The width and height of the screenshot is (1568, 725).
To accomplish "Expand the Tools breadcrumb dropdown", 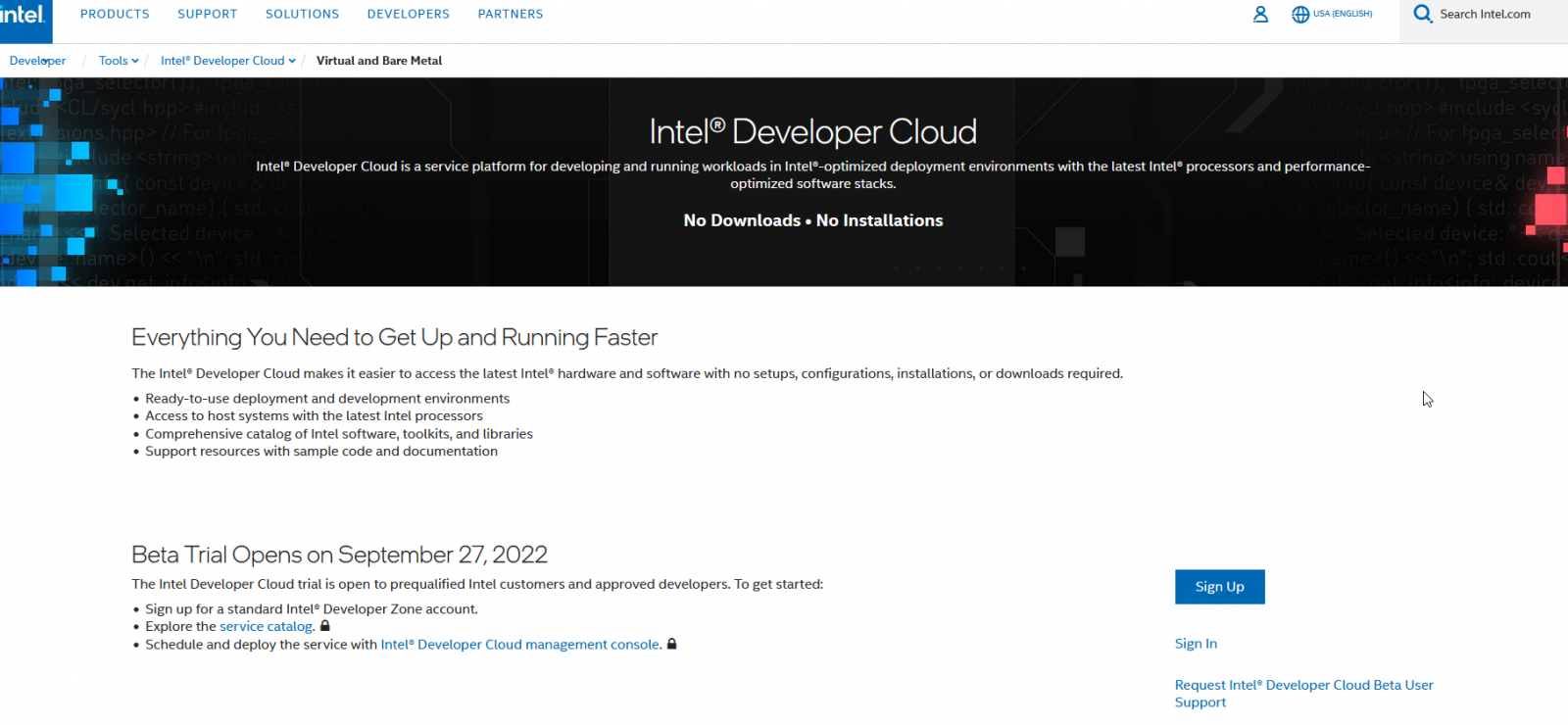I will coord(134,61).
